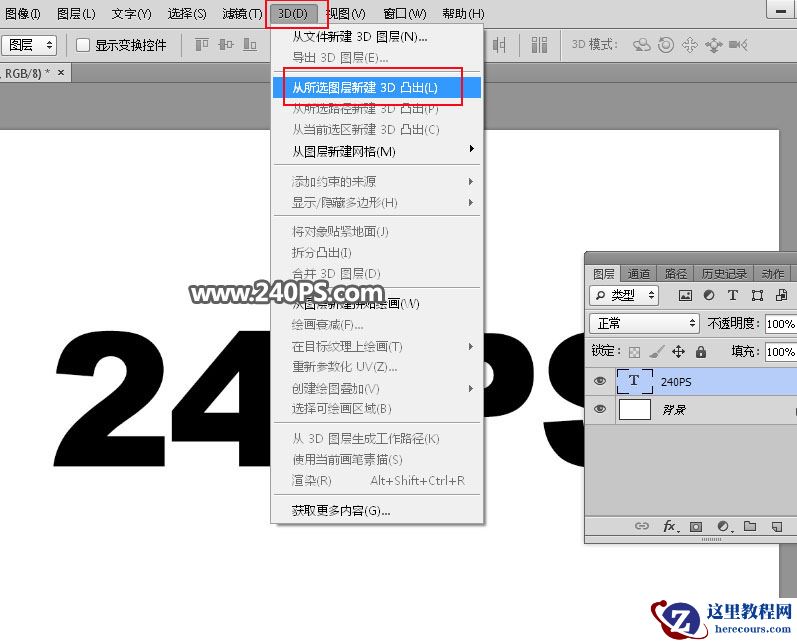The width and height of the screenshot is (797, 641).
Task: Open the 文字(Y) menu
Action: coord(131,14)
